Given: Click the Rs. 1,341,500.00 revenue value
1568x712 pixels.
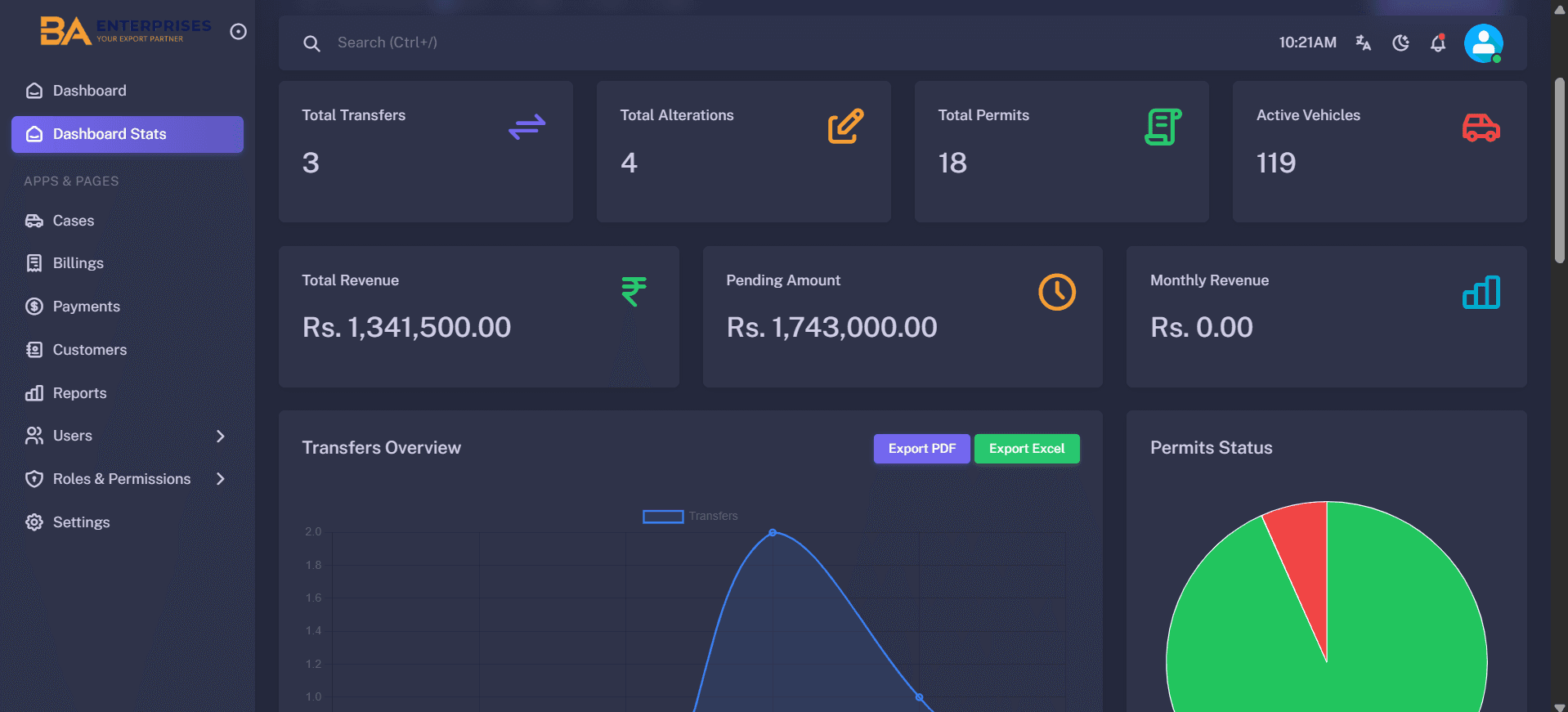Looking at the screenshot, I should [x=406, y=328].
